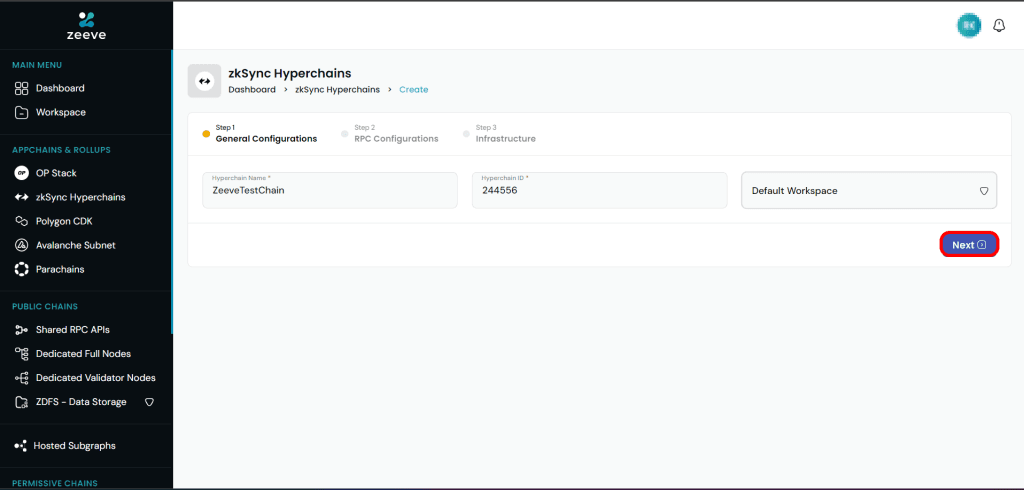Viewport: 1024px width, 490px height.
Task: Click the ZDFS Data Storage icon
Action: tap(22, 402)
